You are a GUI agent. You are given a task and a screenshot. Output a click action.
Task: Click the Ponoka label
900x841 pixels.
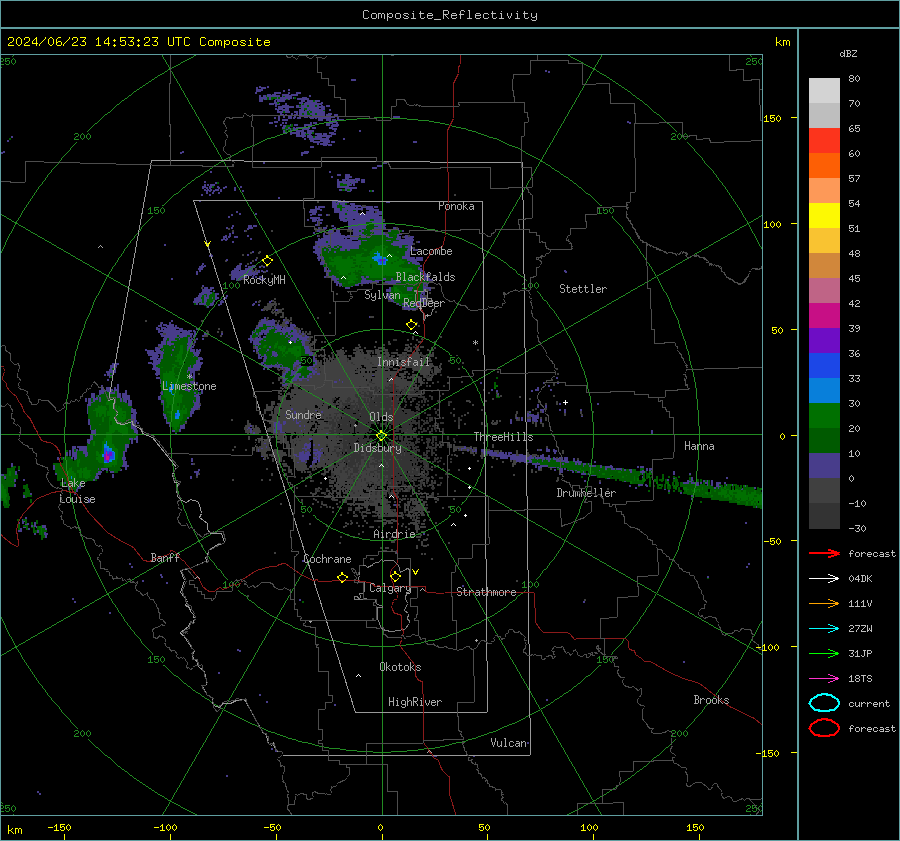456,206
